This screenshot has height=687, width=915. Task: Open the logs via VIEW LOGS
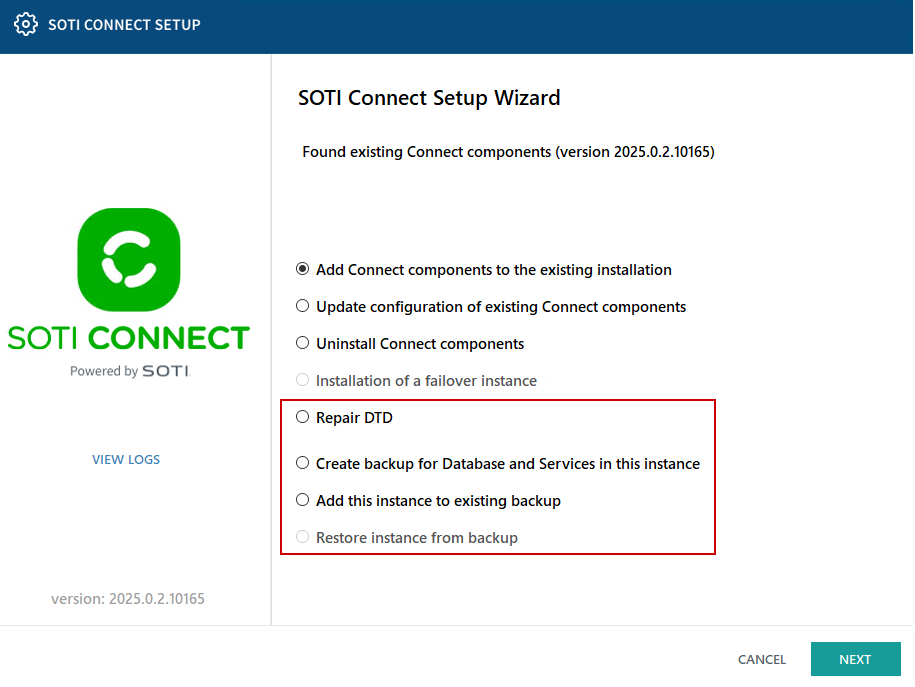coord(125,459)
